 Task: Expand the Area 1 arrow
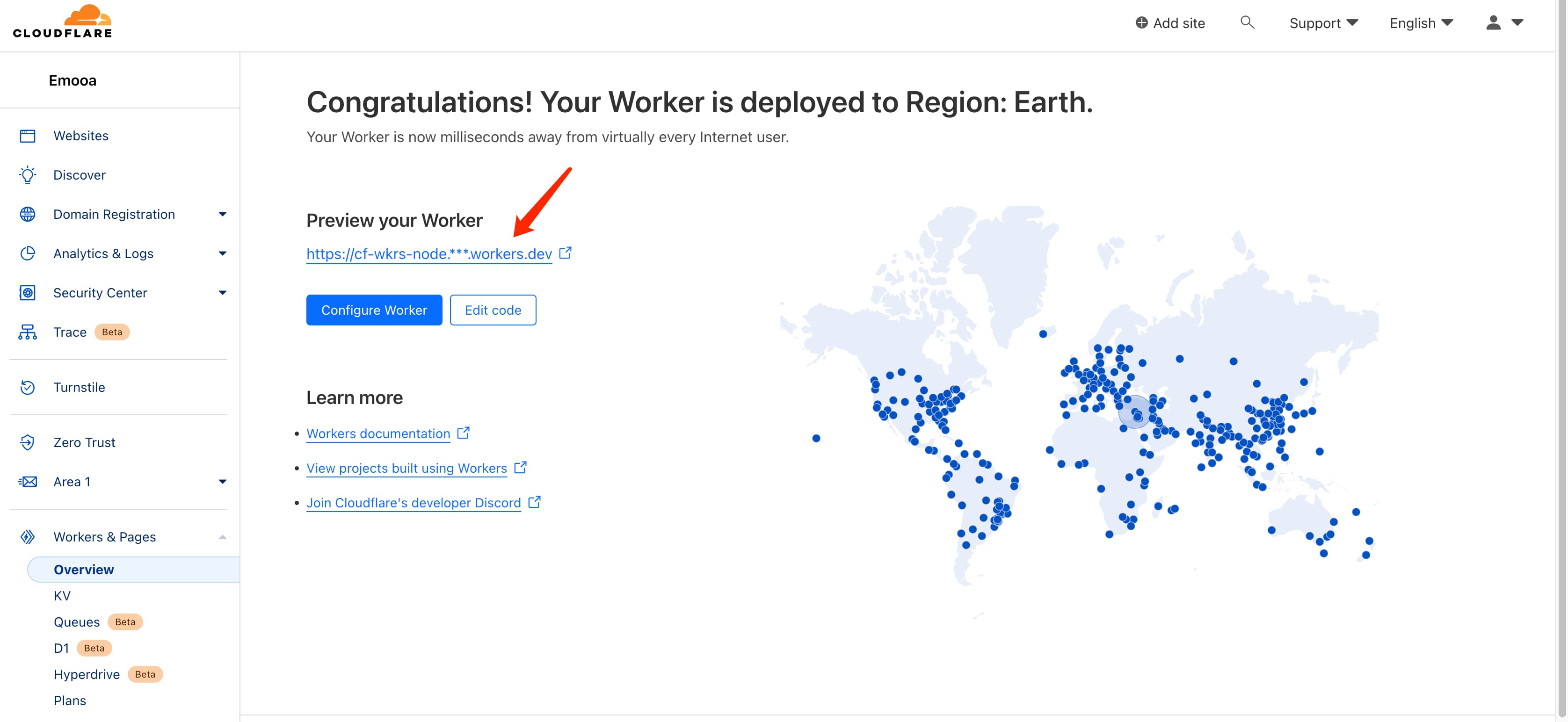(x=222, y=482)
